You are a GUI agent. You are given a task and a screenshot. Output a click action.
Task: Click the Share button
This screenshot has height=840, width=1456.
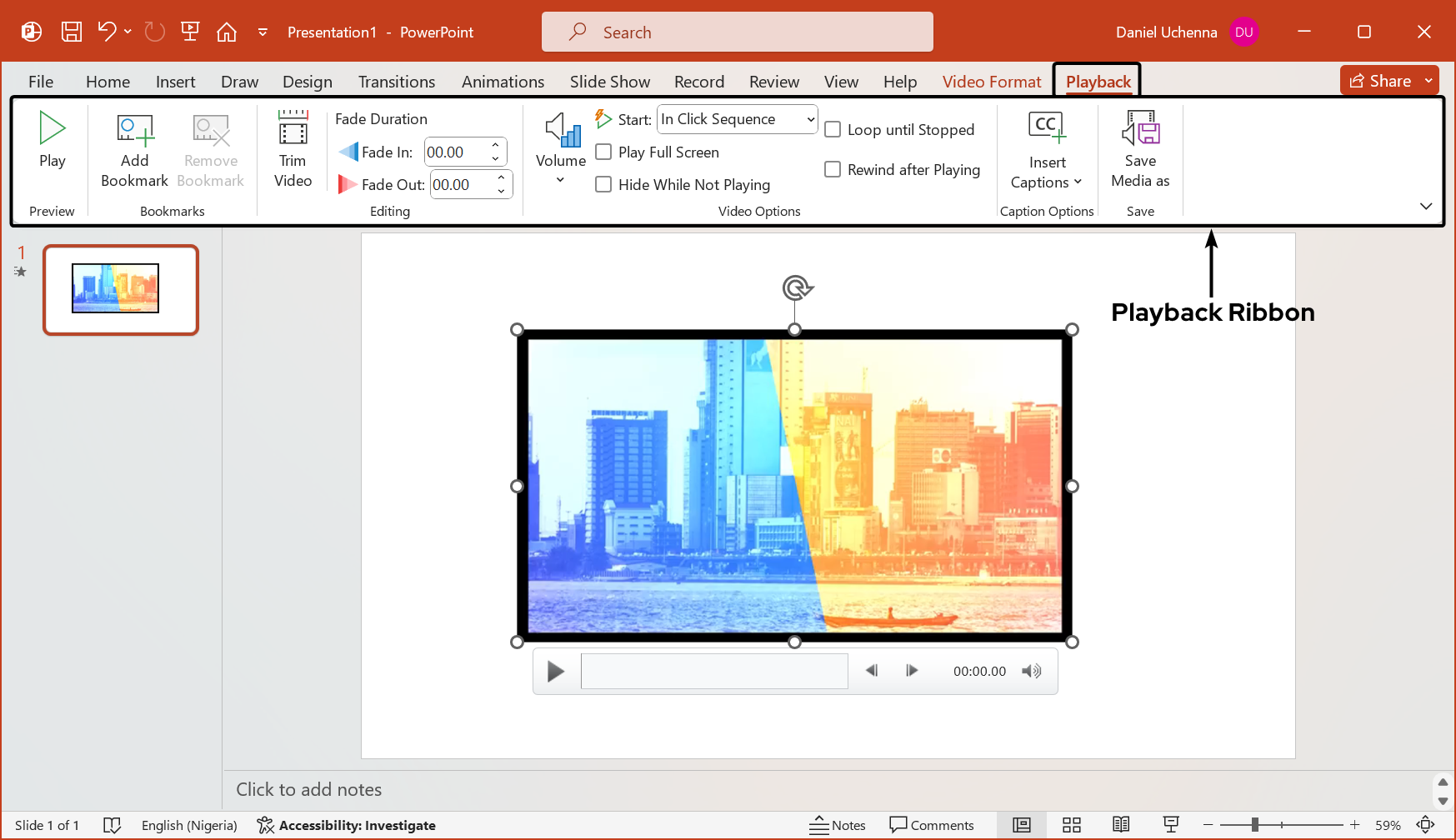(x=1381, y=81)
